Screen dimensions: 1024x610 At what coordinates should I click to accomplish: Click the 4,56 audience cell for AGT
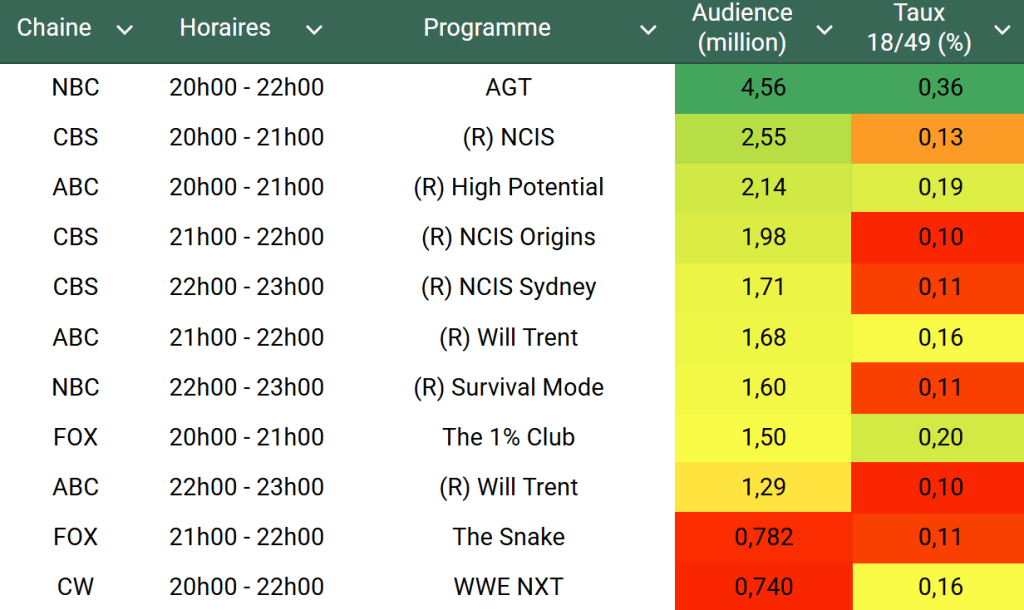[x=763, y=88]
